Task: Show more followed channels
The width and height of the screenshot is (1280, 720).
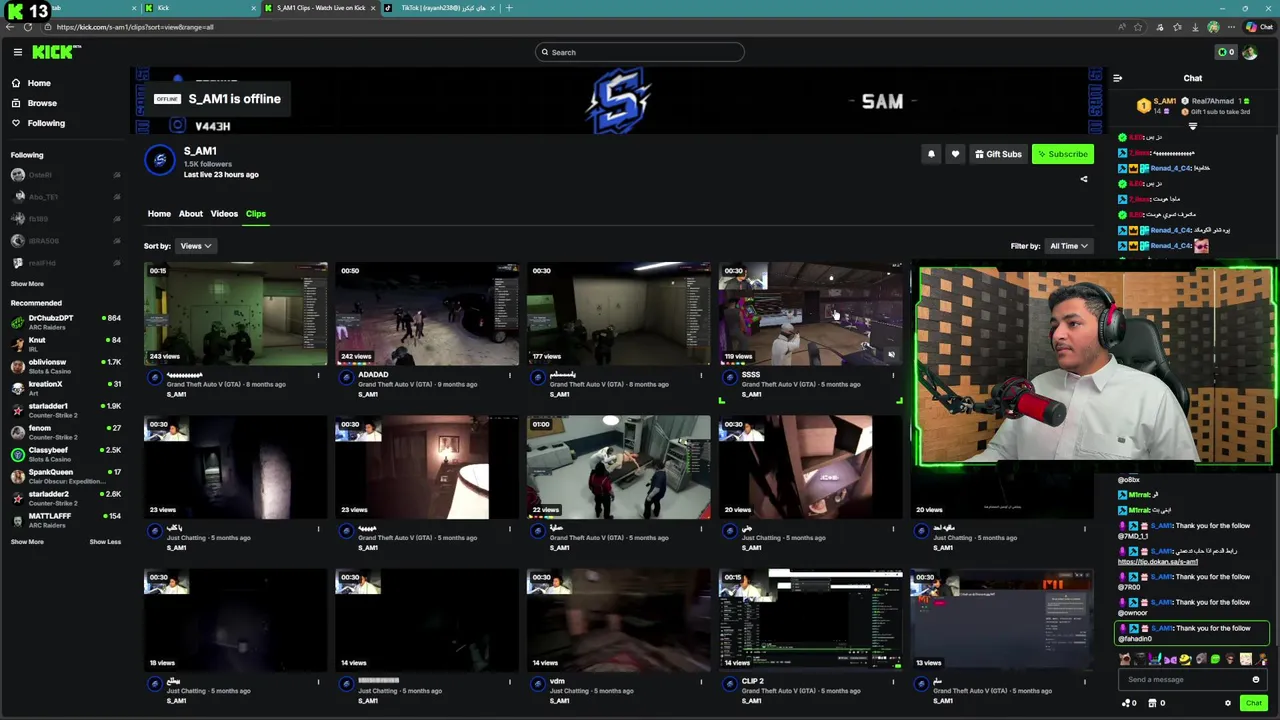Action: pyautogui.click(x=27, y=284)
